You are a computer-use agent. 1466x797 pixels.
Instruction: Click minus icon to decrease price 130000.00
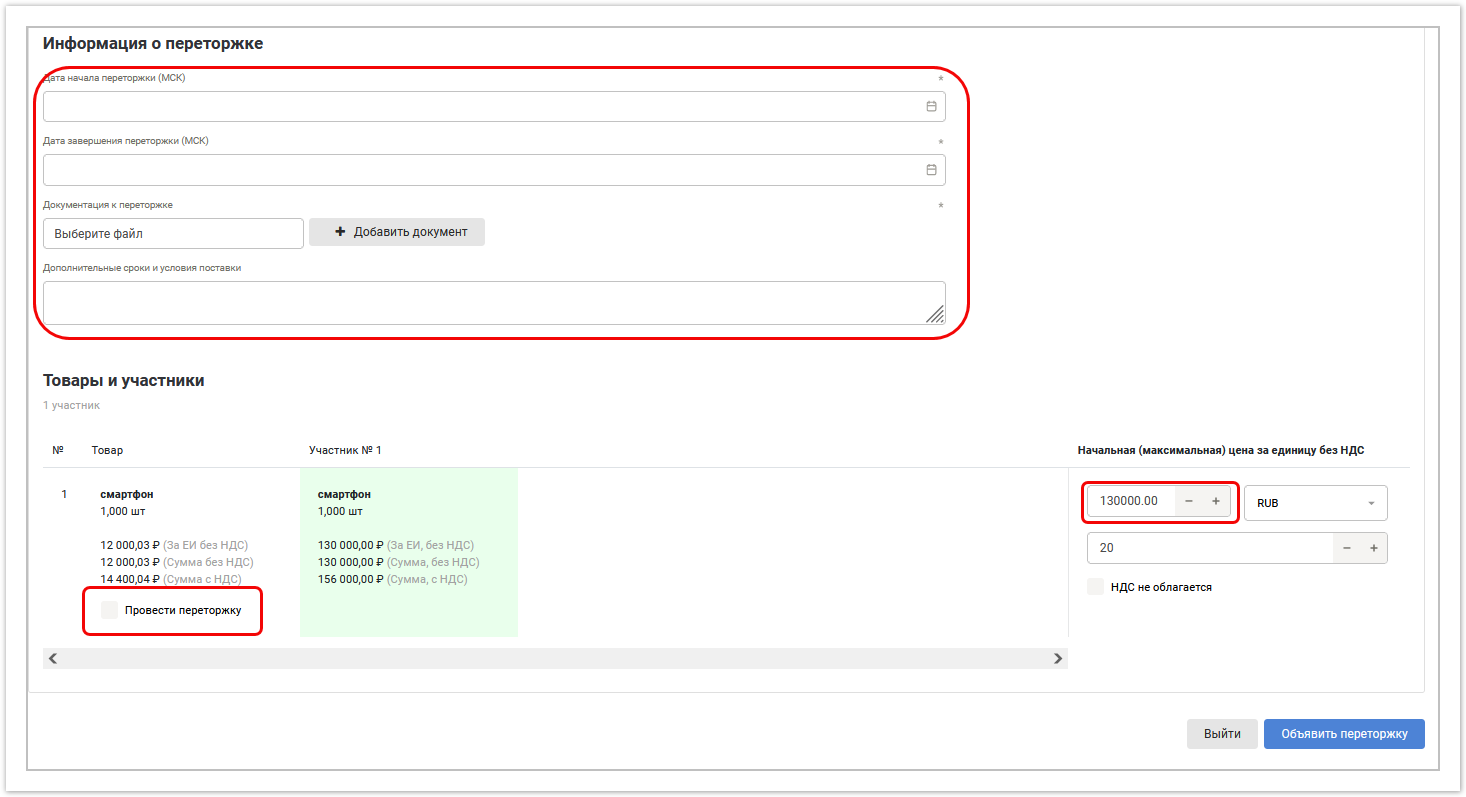[x=1188, y=501]
